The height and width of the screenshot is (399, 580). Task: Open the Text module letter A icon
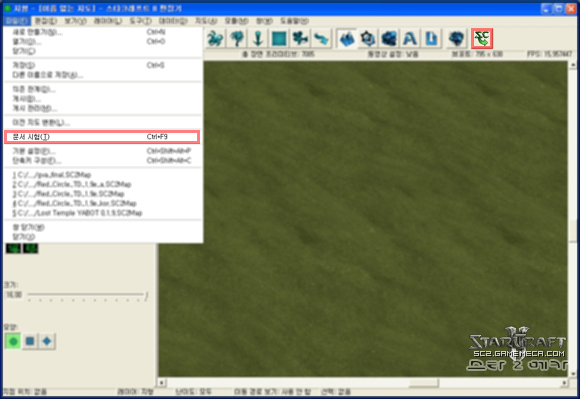pyautogui.click(x=410, y=38)
